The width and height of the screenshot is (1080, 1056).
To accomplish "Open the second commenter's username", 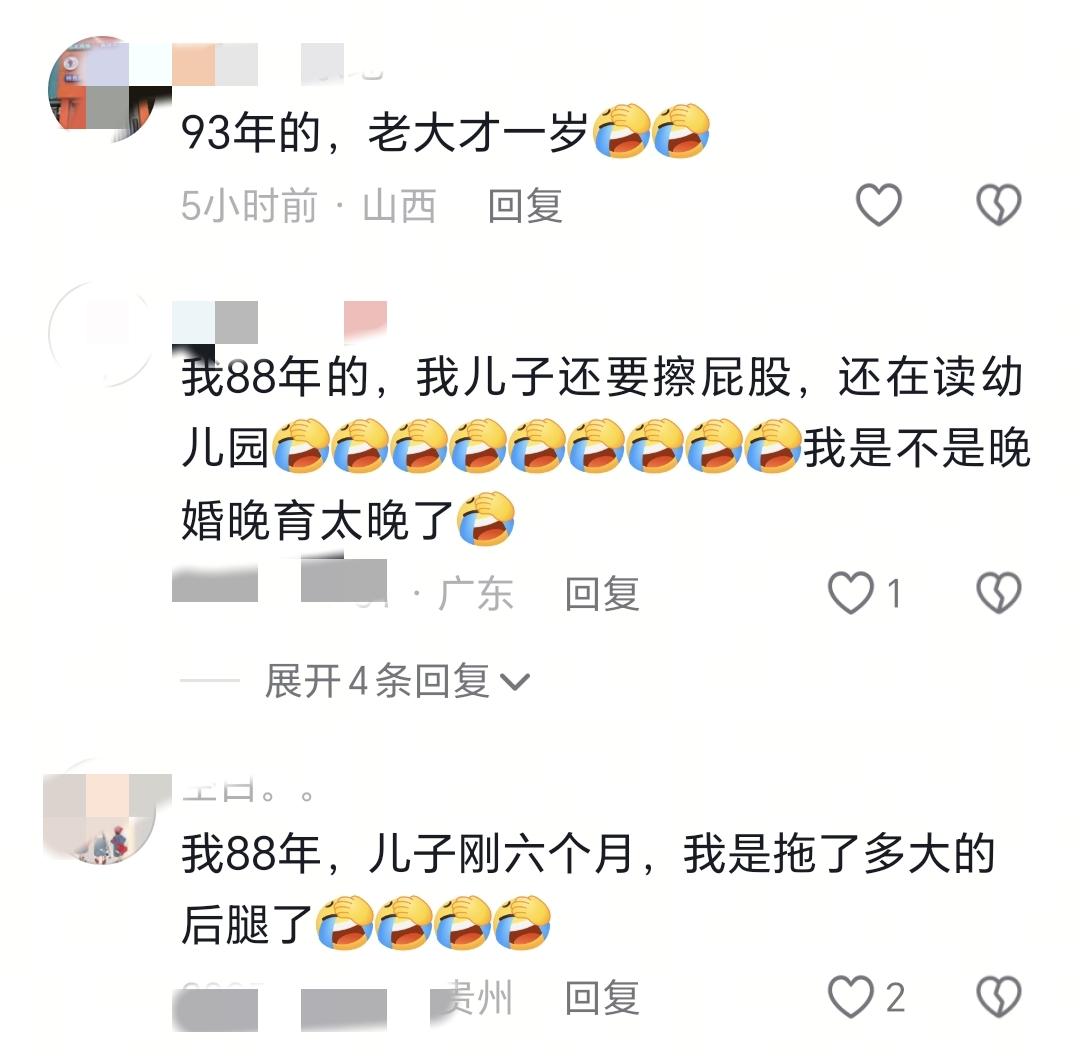I will coord(280,322).
